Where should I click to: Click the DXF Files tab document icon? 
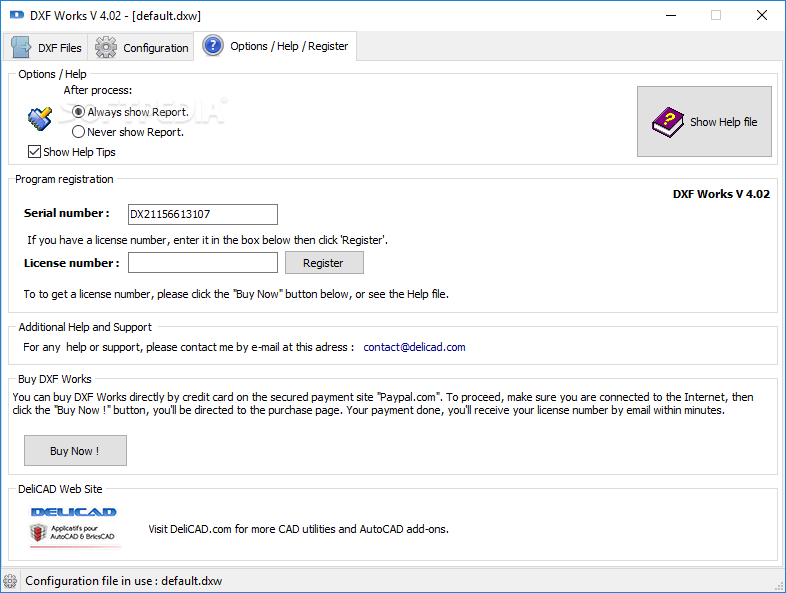(21, 47)
